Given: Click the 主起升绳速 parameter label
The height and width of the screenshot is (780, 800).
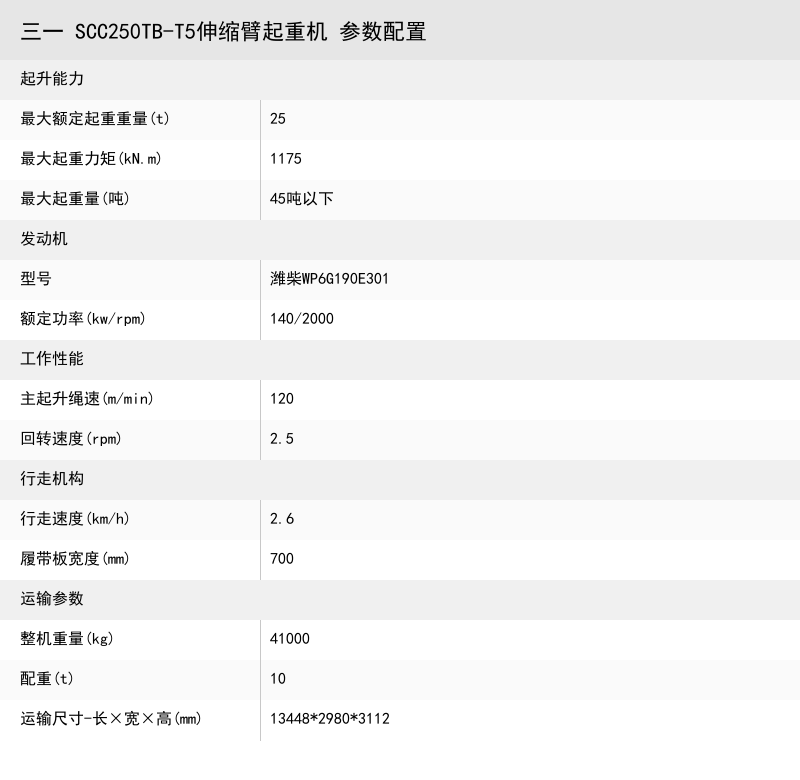Looking at the screenshot, I should (84, 399).
